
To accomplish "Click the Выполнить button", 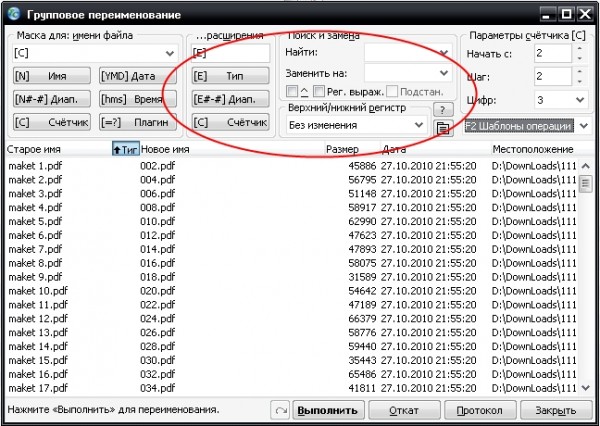I will (328, 410).
